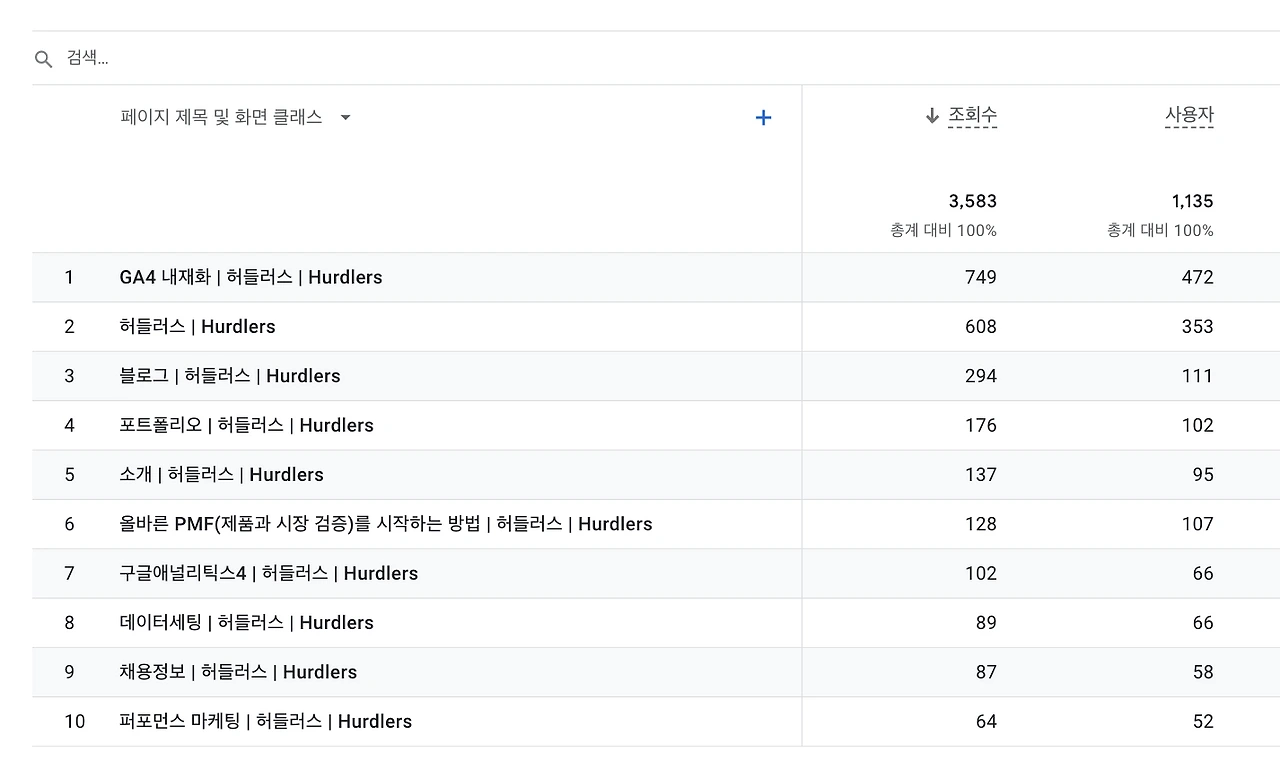
Task: Click the search magnifier icon
Action: point(43,59)
